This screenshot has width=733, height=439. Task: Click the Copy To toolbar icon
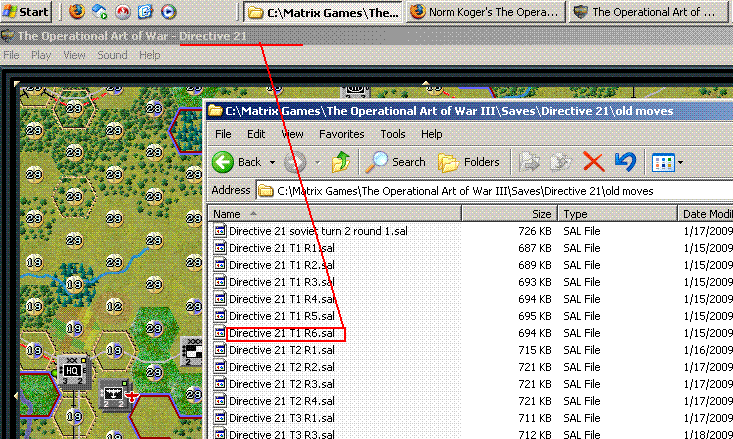[x=561, y=162]
